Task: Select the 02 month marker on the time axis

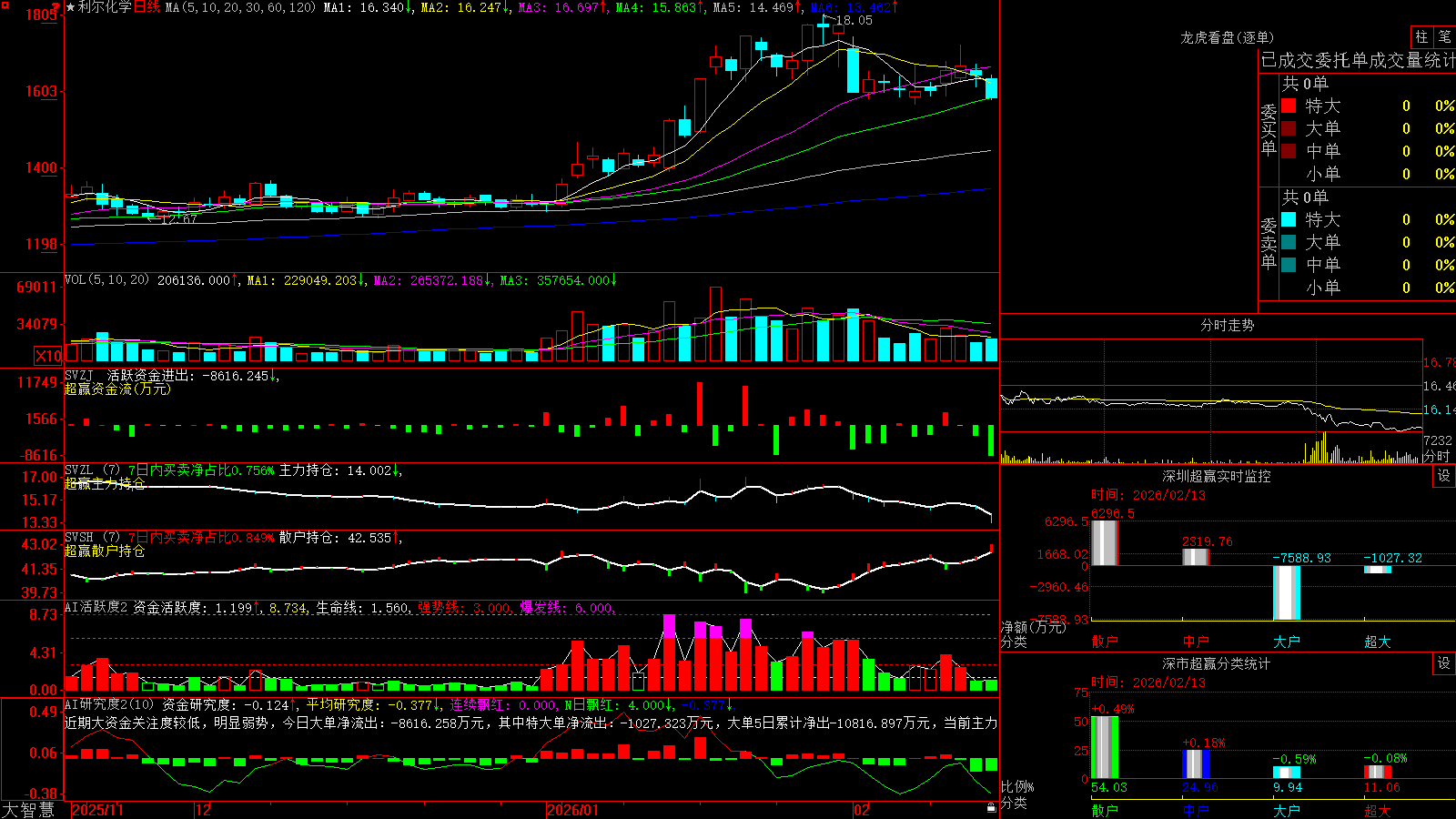Action: (x=861, y=810)
